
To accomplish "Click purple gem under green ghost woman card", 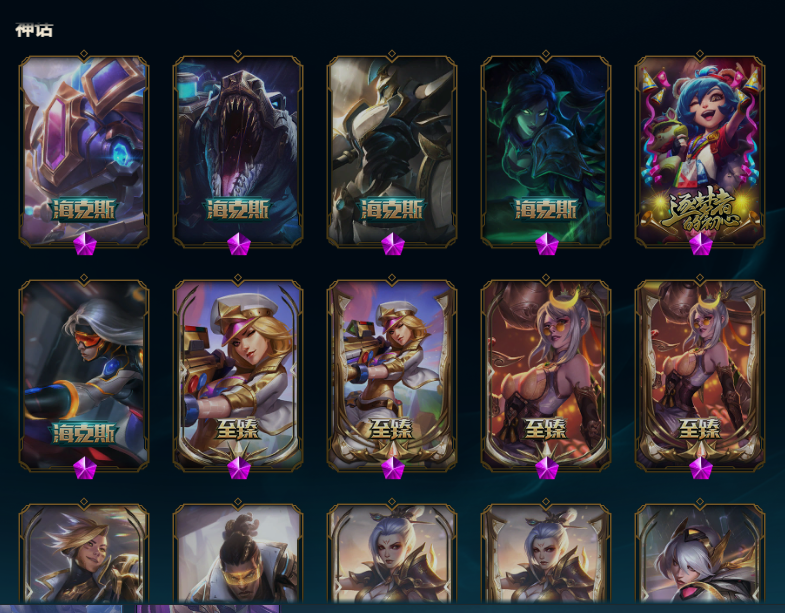I will click(x=547, y=244).
